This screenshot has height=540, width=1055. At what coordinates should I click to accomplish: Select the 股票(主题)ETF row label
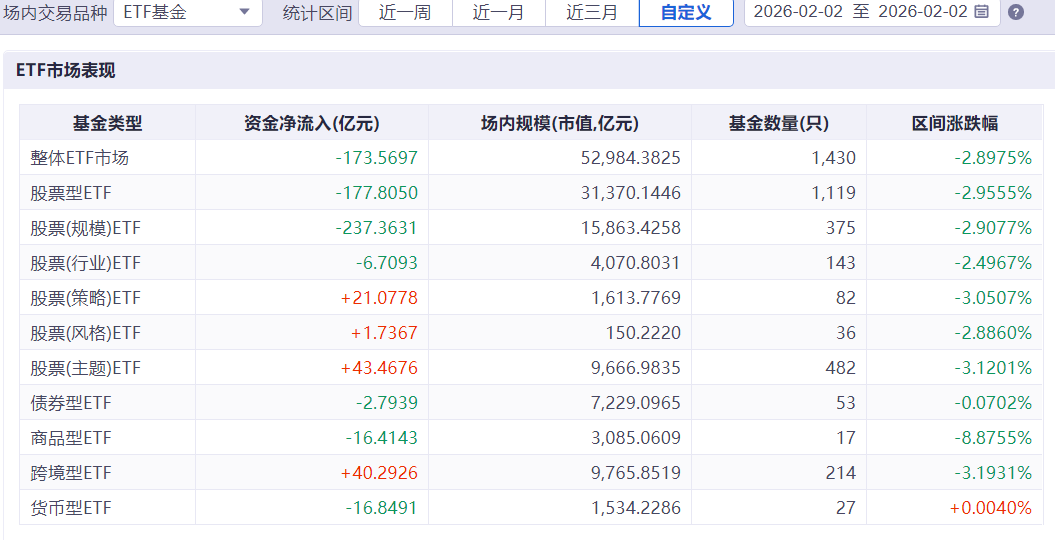pyautogui.click(x=85, y=368)
